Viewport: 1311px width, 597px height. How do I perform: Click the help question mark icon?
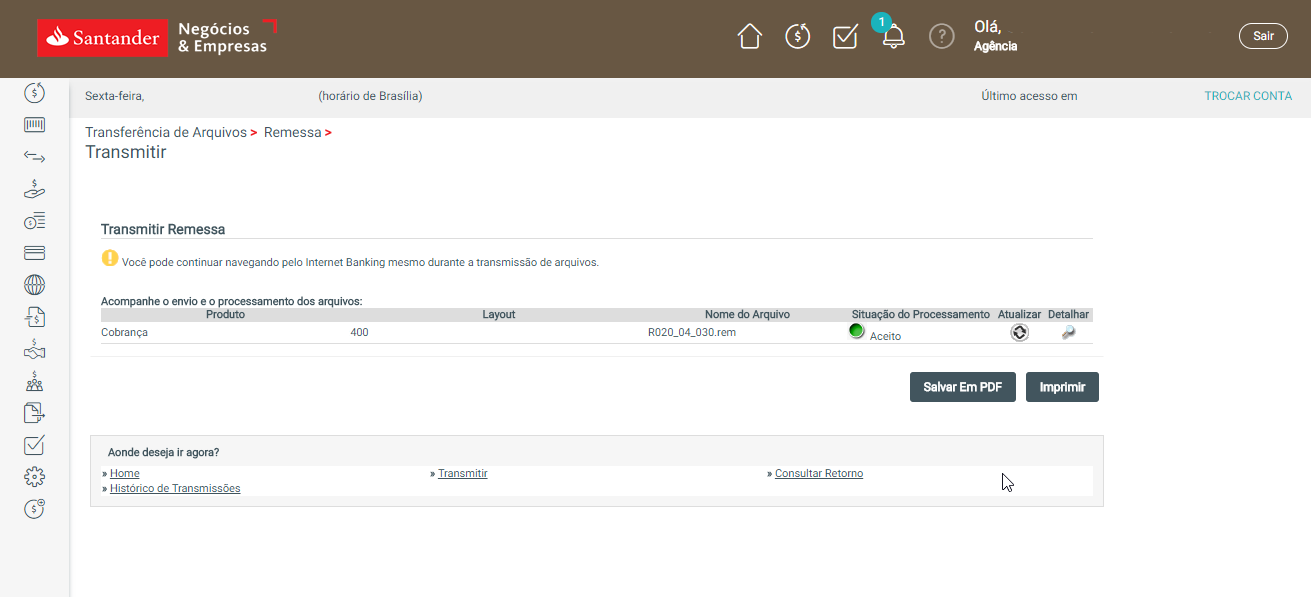click(x=941, y=37)
